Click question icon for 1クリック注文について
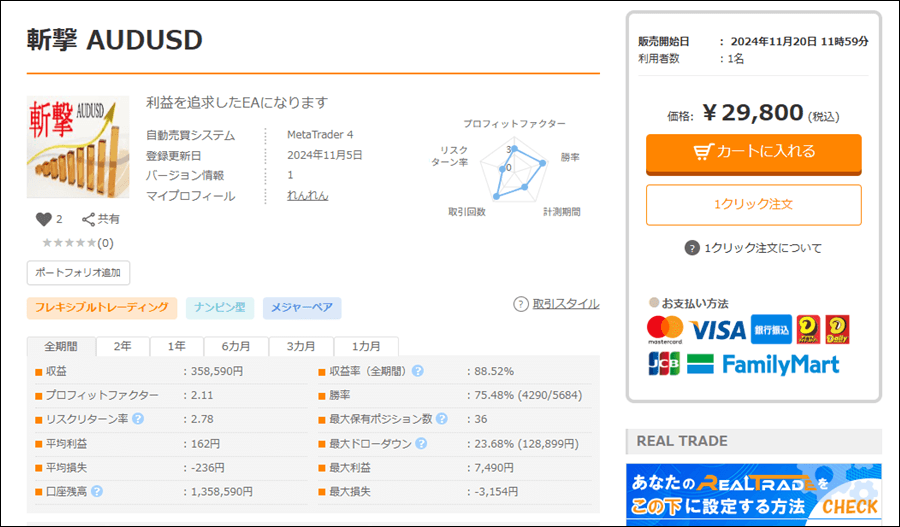 691,248
